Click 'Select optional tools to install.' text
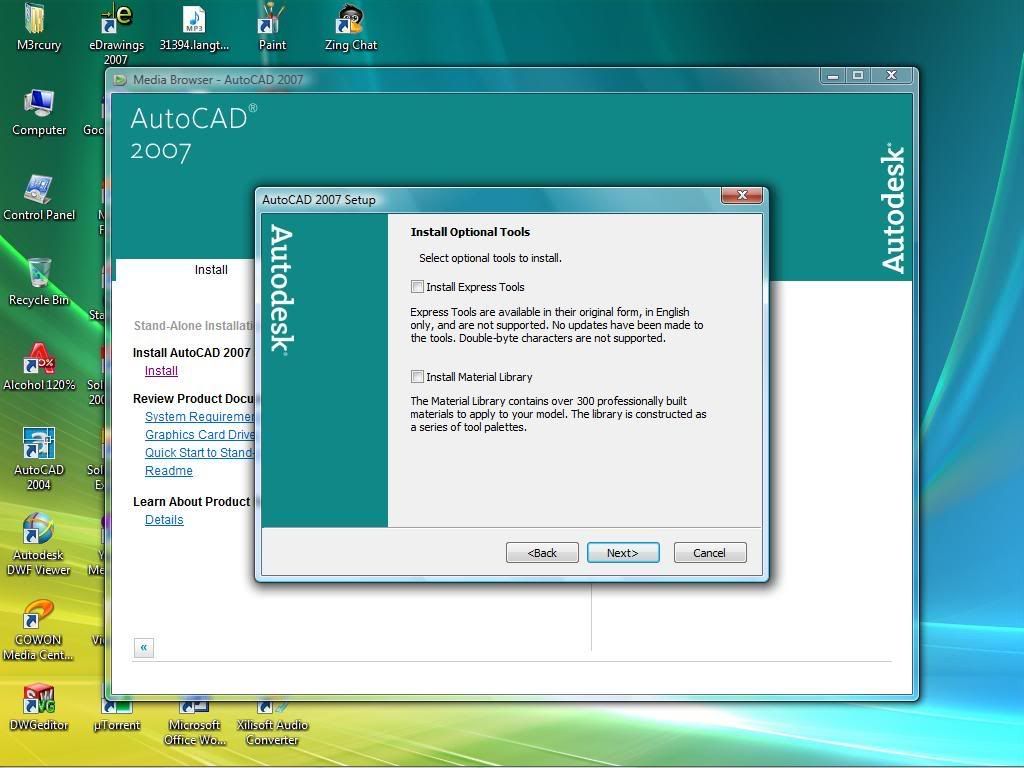Viewport: 1024px width, 768px height. coord(490,258)
